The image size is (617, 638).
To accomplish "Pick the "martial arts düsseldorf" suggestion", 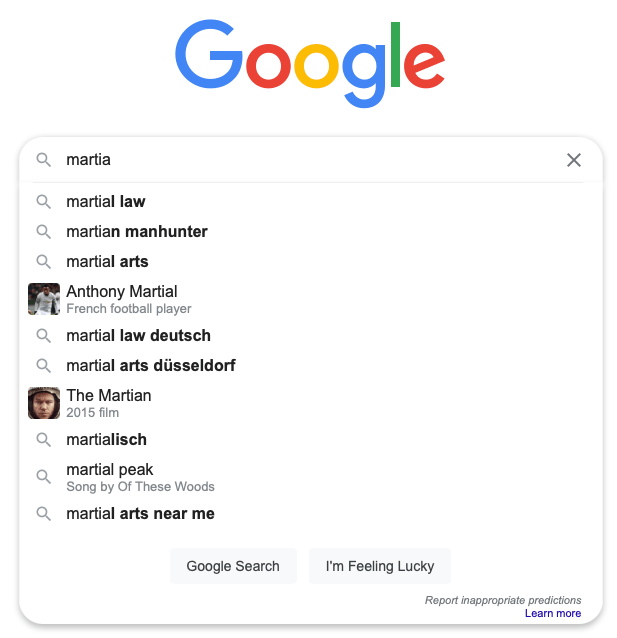I will point(151,366).
